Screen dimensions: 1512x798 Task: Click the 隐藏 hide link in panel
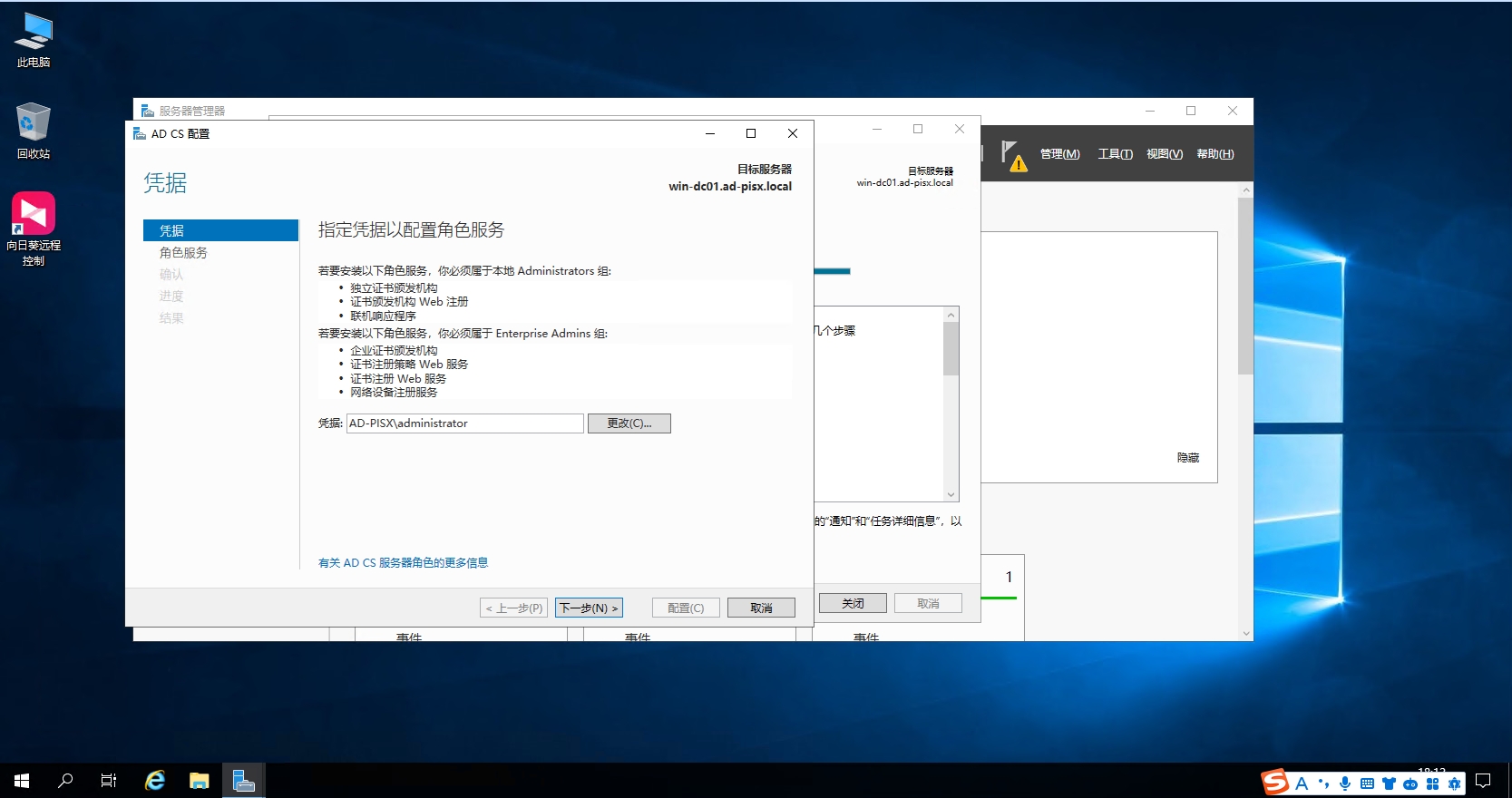(x=1187, y=458)
